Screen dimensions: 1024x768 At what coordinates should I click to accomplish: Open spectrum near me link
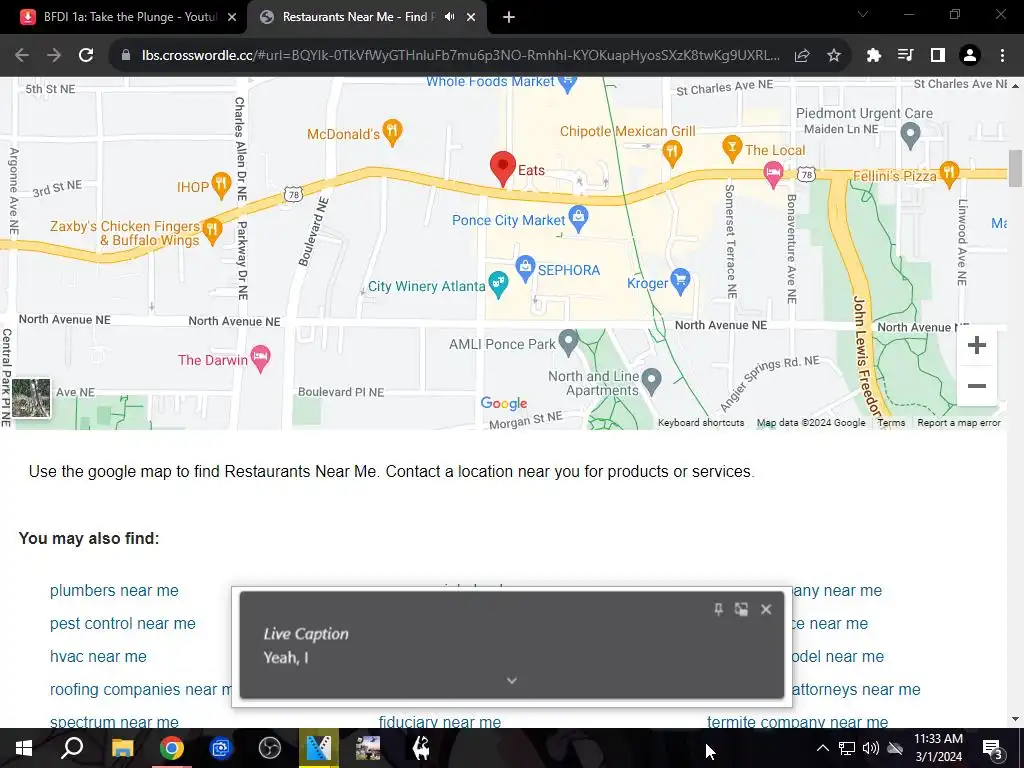coord(114,721)
